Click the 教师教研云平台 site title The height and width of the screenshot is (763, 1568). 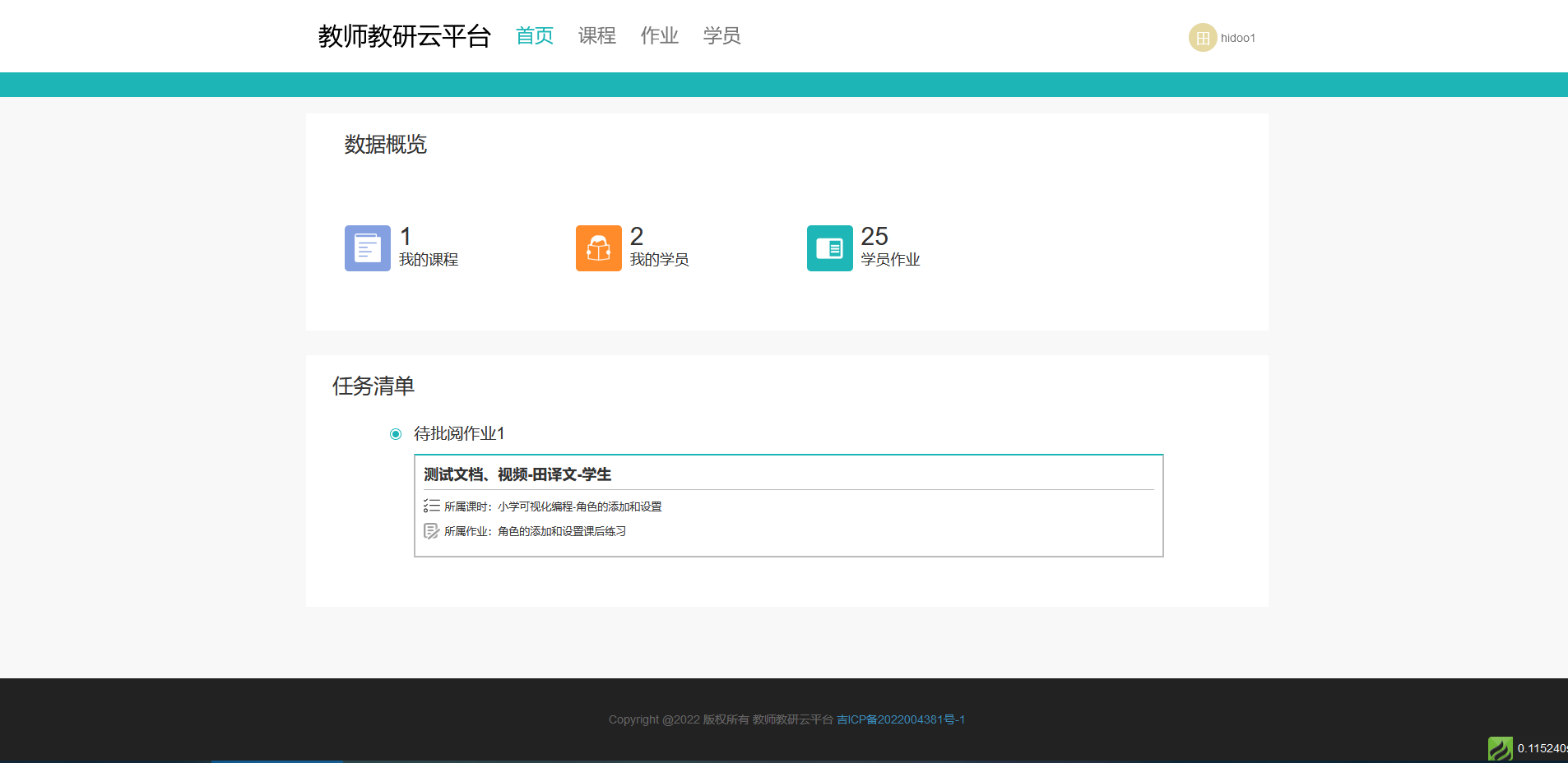(x=404, y=36)
